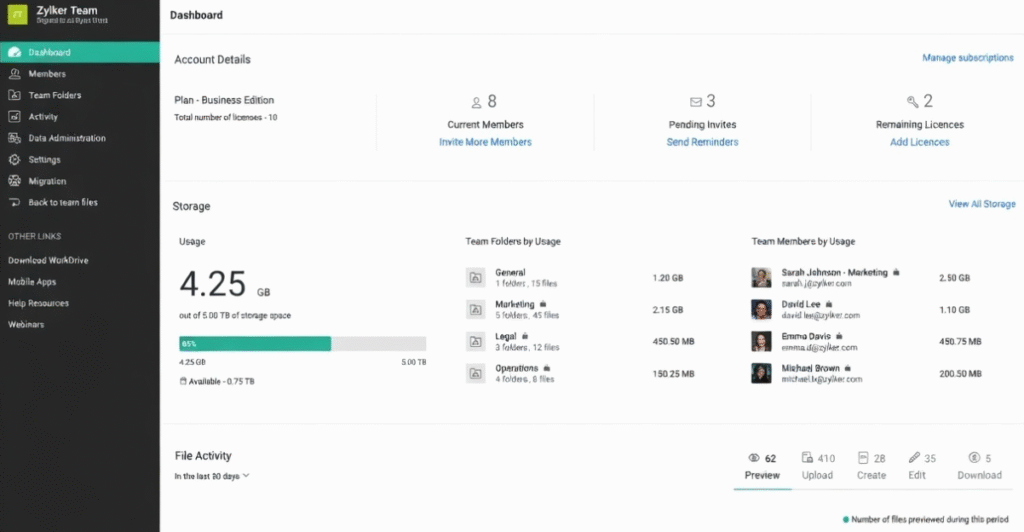Switch to the Edit tab

(921, 467)
